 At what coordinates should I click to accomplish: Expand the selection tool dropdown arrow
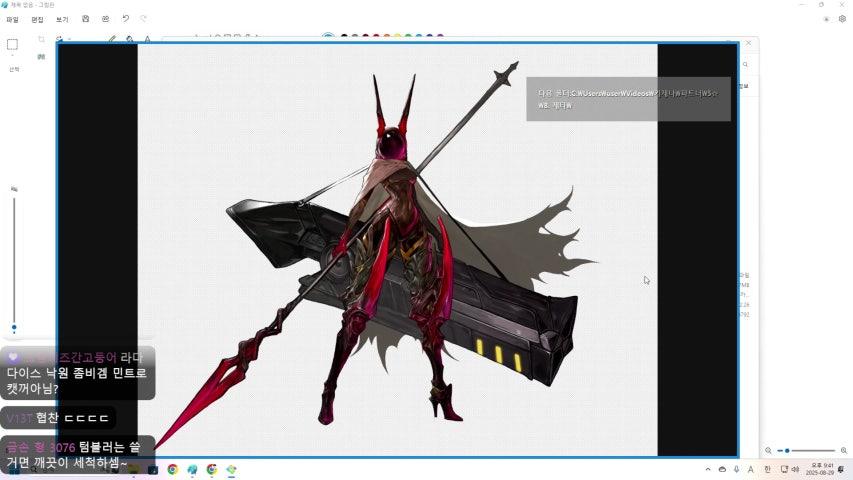pos(13,56)
